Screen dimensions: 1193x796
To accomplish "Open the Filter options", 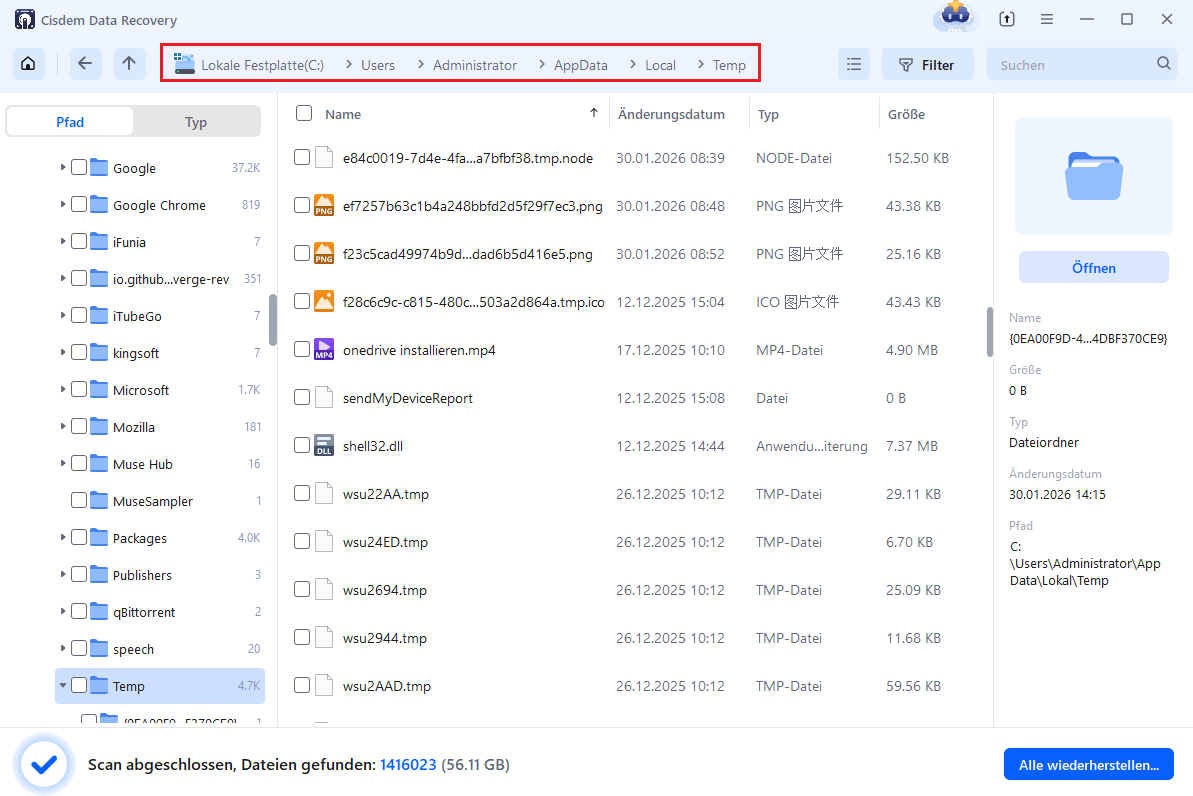I will pyautogui.click(x=926, y=64).
